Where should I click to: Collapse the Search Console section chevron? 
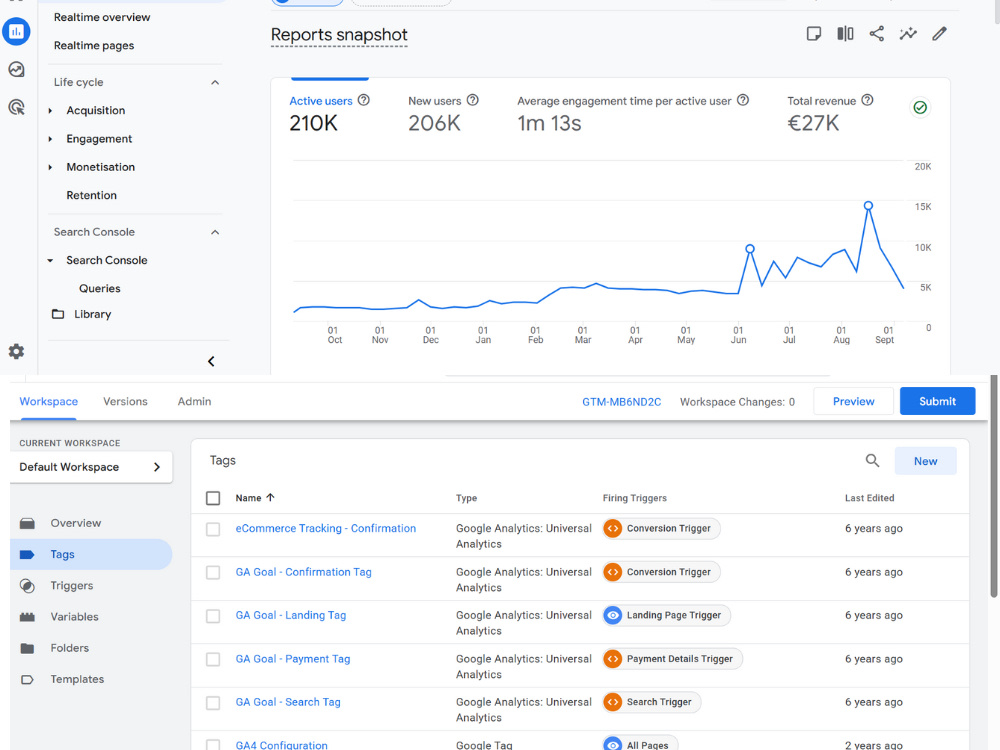pyautogui.click(x=215, y=232)
